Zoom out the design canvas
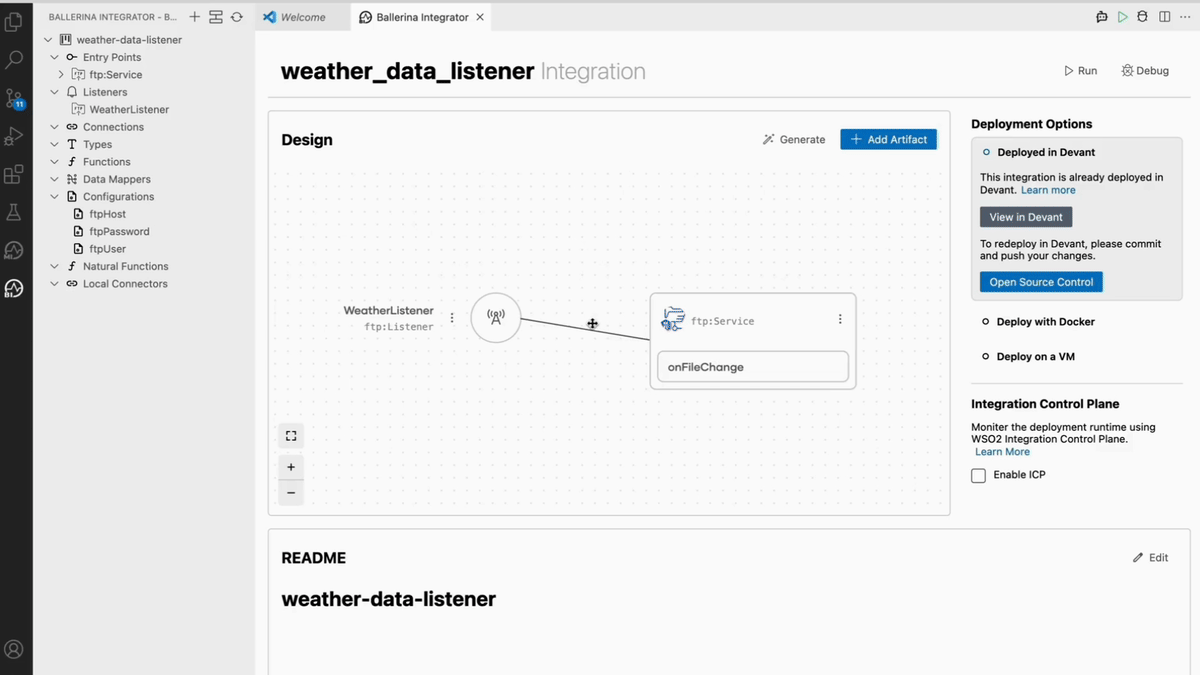Screen dimensions: 1200x675 pos(291,493)
